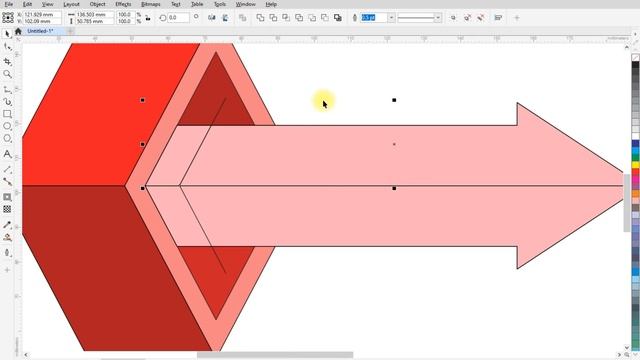
Task: Open the Help menu
Action: 271,4
